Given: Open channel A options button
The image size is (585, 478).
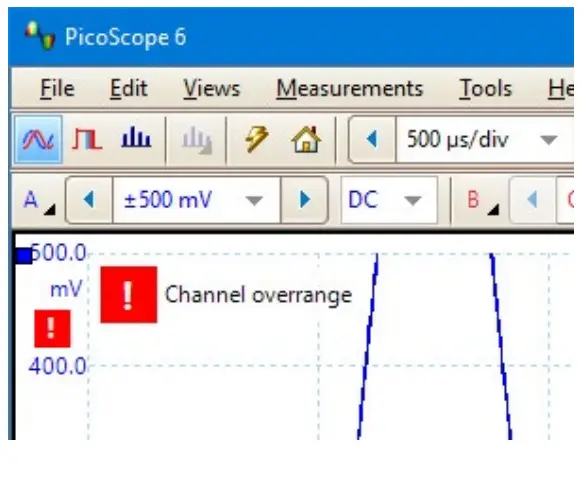Looking at the screenshot, I should tap(39, 201).
